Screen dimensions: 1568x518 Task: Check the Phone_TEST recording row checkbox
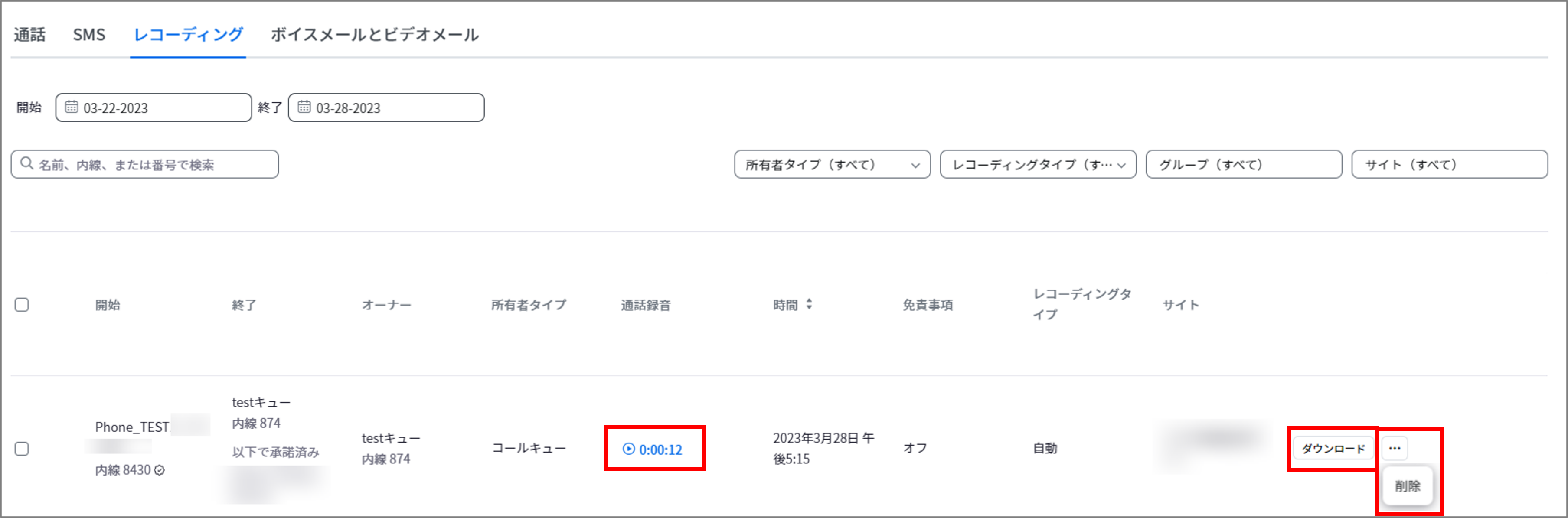tap(22, 449)
